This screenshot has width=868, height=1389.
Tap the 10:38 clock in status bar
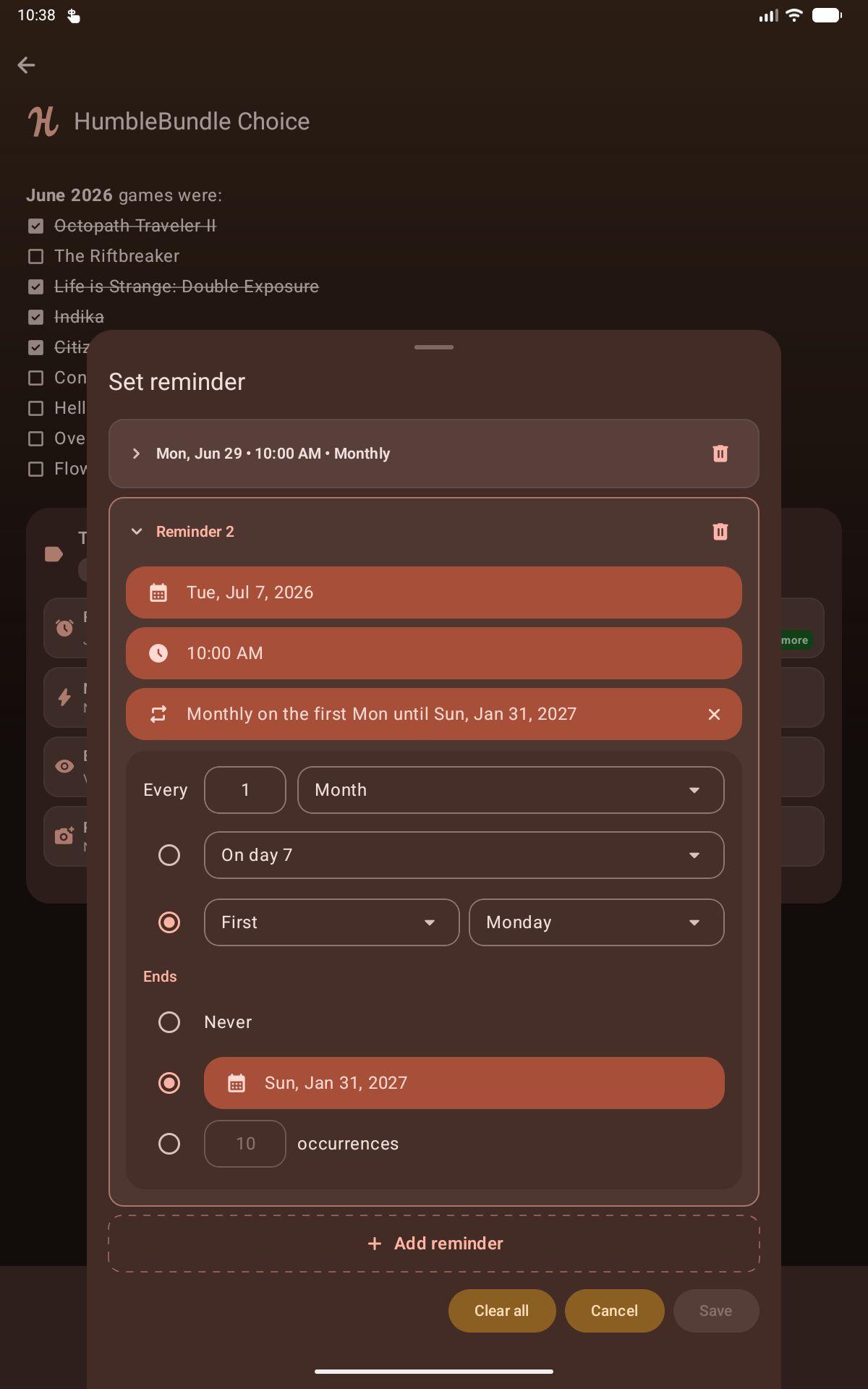(36, 15)
